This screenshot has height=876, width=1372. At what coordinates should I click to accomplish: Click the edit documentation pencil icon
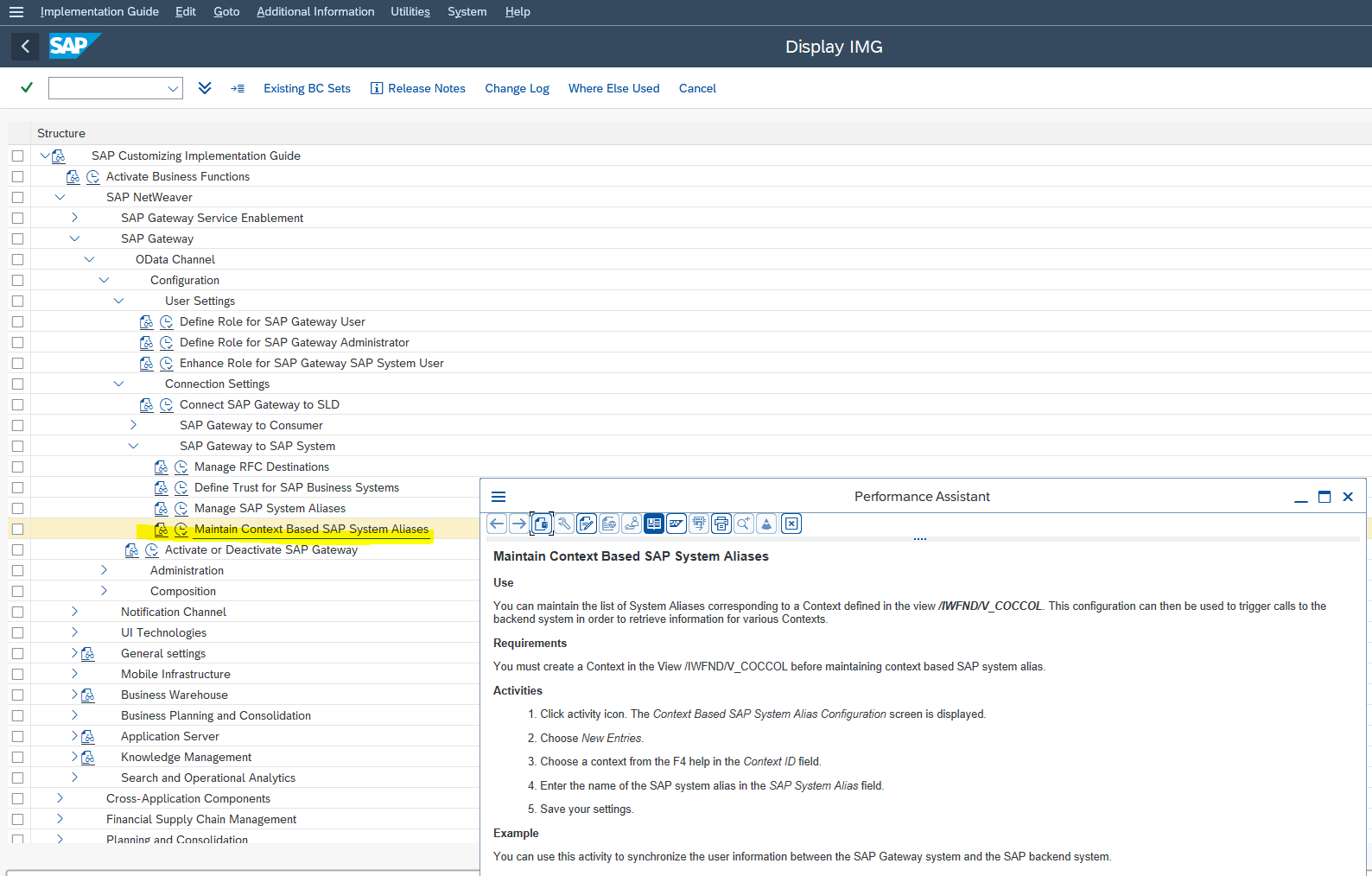click(587, 524)
